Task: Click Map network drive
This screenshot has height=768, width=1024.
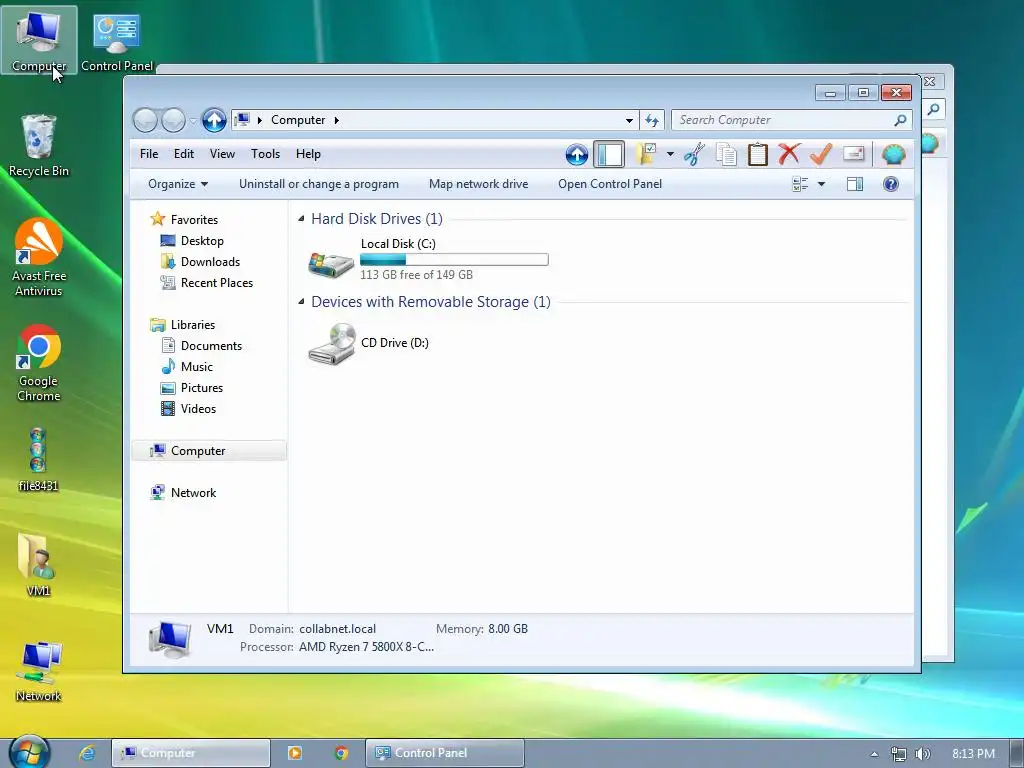Action: point(479,184)
